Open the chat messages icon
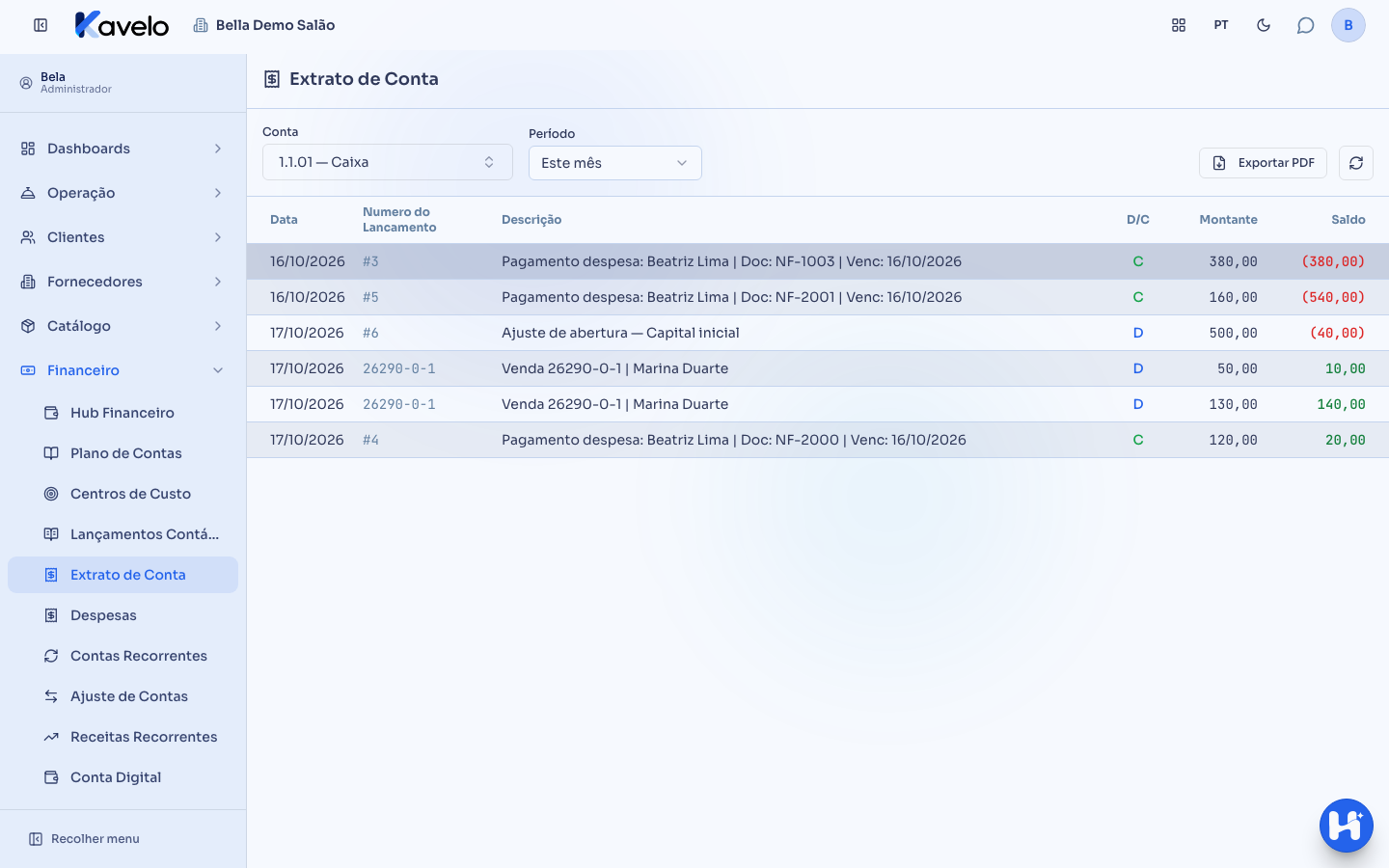Image resolution: width=1389 pixels, height=868 pixels. click(x=1306, y=25)
